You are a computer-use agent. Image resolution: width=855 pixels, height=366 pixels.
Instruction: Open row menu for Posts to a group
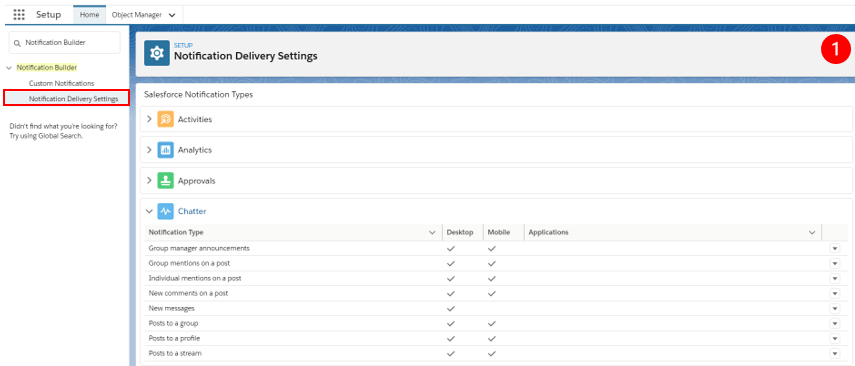(x=835, y=323)
